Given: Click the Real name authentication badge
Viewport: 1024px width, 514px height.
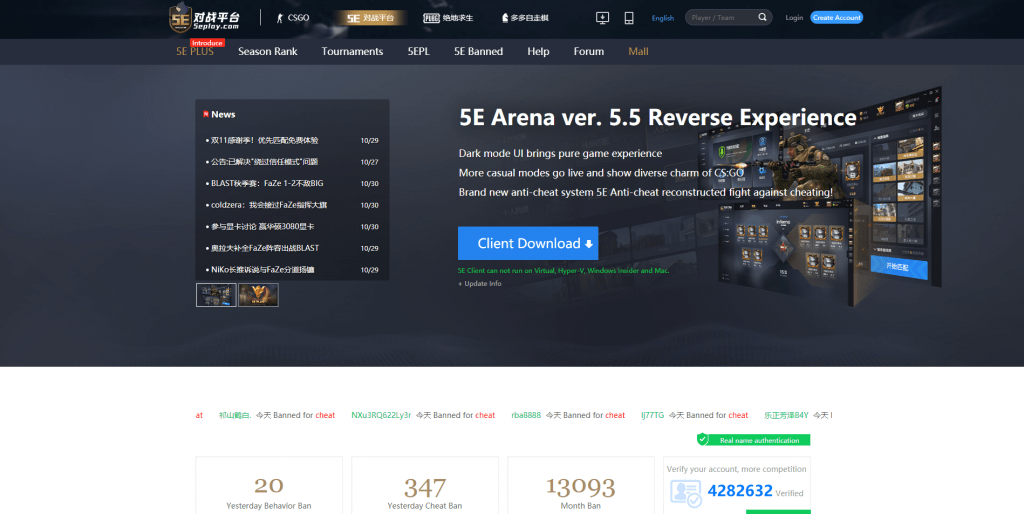Looking at the screenshot, I should tap(754, 440).
